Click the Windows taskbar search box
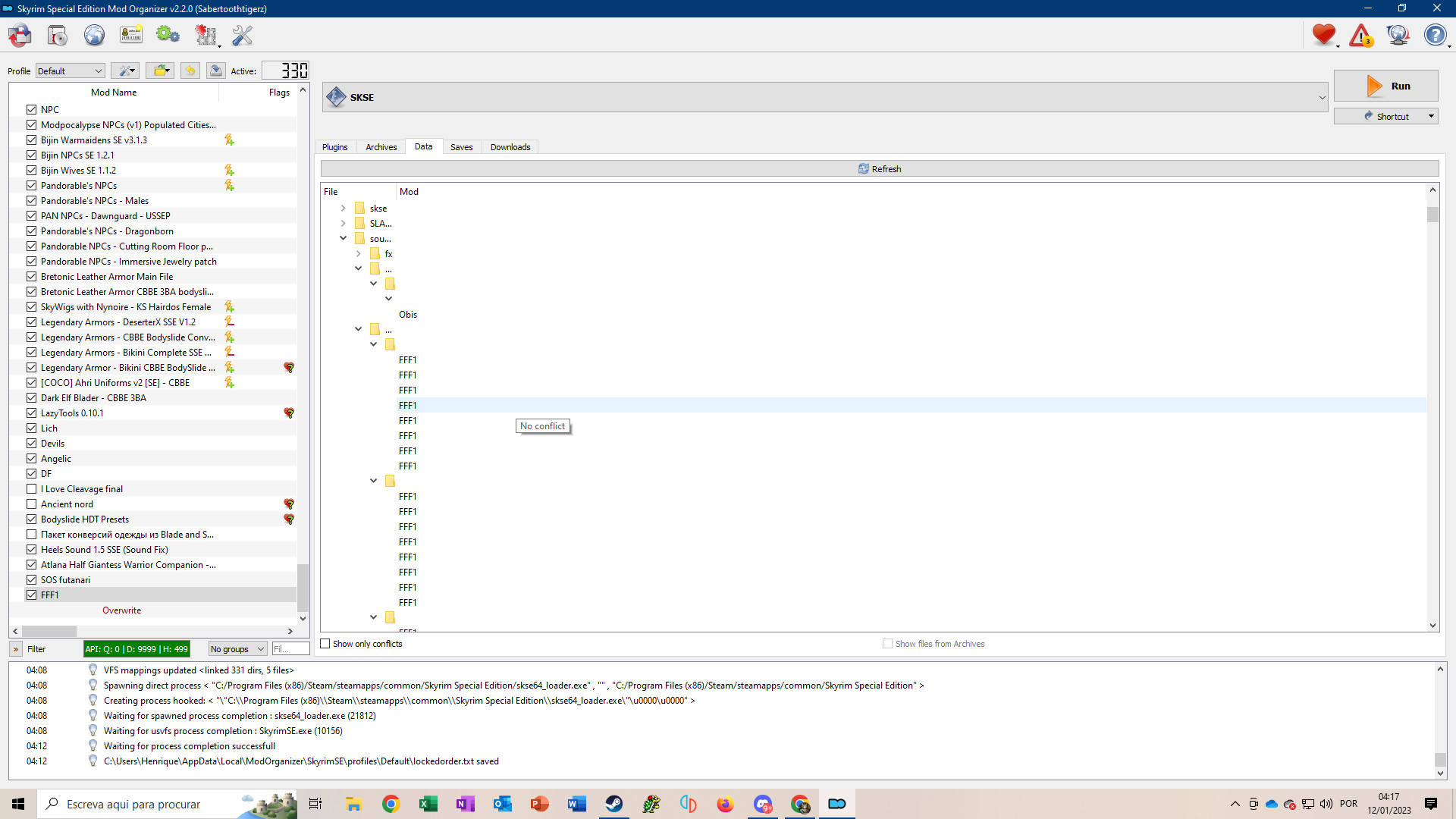1456x819 pixels. click(167, 804)
